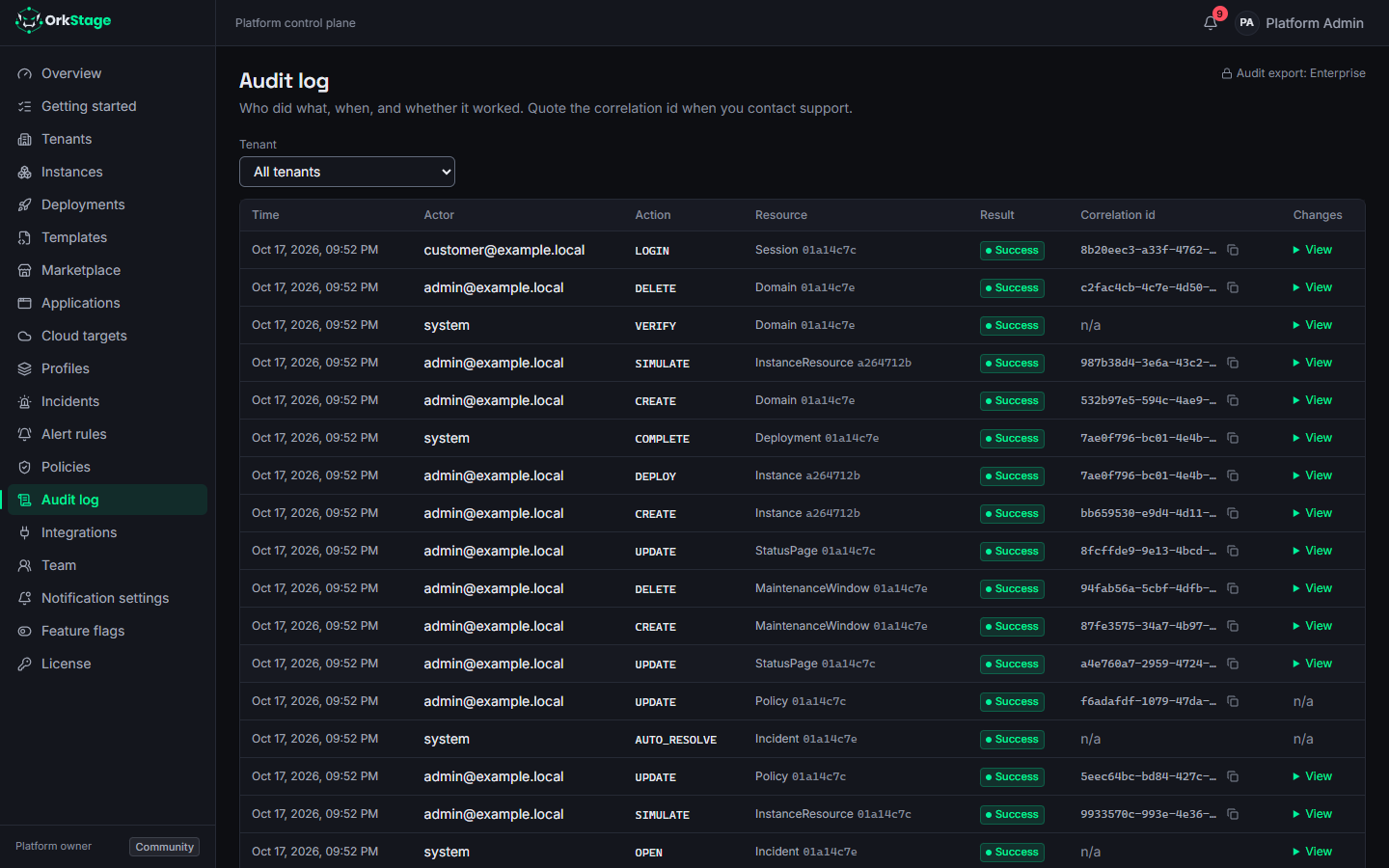
Task: Copy correlation id starting 87fe3575
Action: pos(1233,626)
